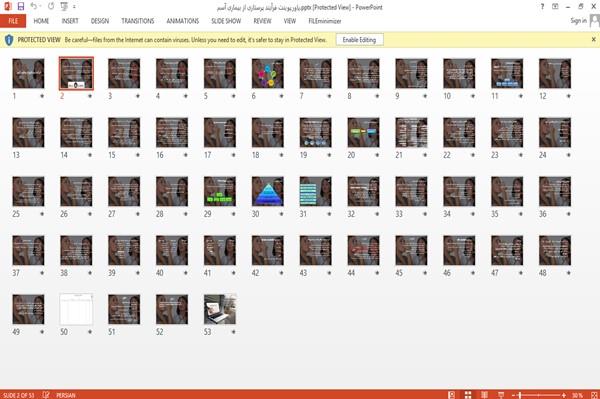Viewport: 600px width, 399px height.
Task: Open the Undo history dropdown arrow
Action: pos(41,7)
